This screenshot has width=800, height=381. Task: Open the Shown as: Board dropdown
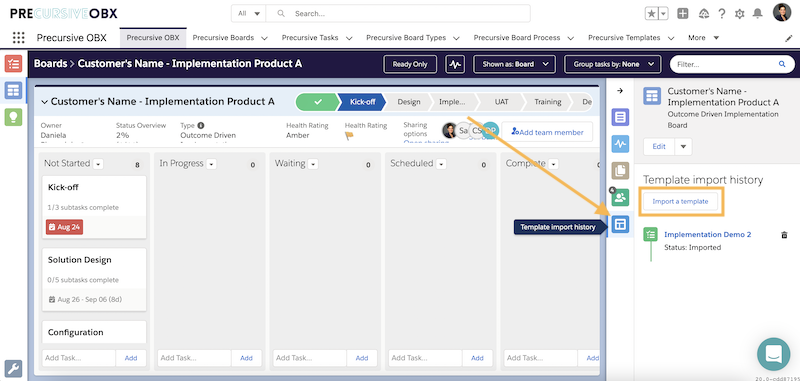(x=514, y=64)
